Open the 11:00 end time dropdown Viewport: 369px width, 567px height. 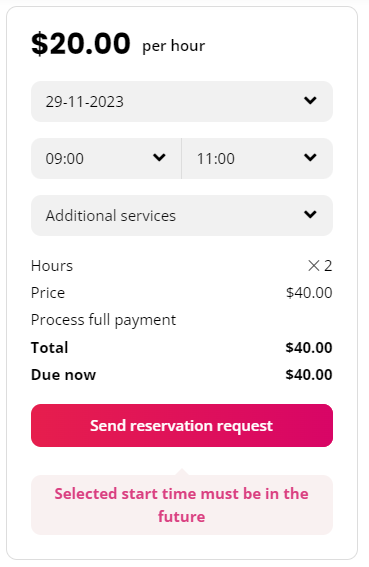pyautogui.click(x=257, y=158)
